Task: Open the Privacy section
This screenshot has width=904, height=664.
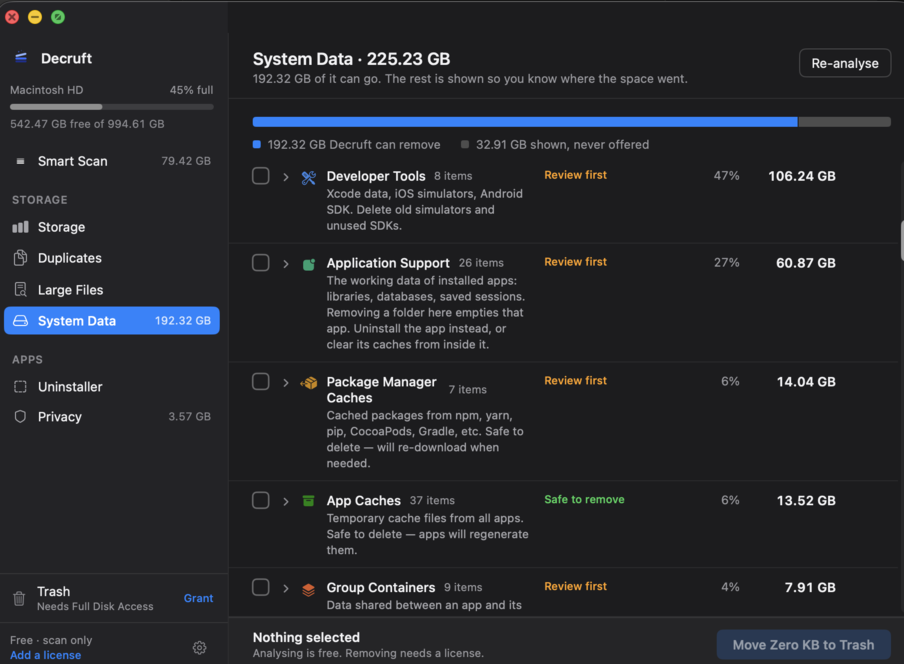Action: click(112, 417)
